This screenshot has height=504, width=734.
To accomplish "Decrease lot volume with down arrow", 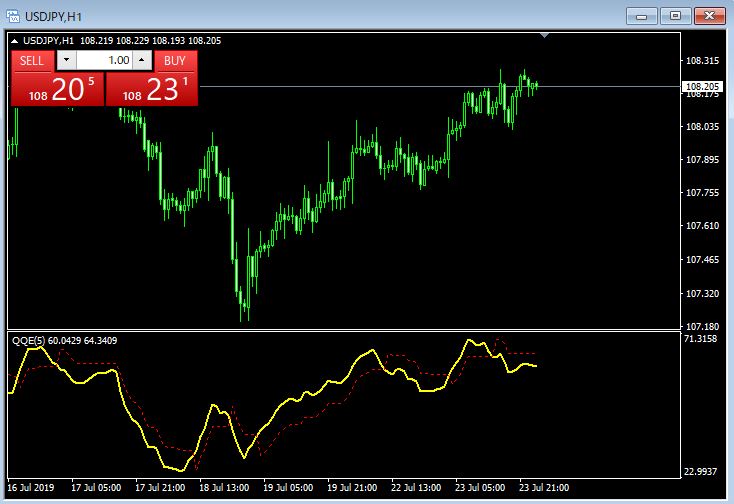I will pyautogui.click(x=66, y=60).
